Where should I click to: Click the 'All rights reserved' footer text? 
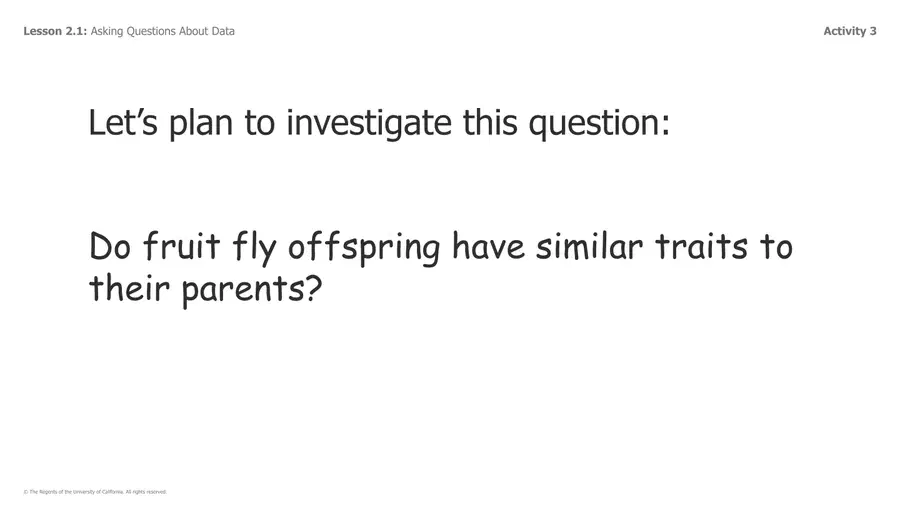[146, 492]
